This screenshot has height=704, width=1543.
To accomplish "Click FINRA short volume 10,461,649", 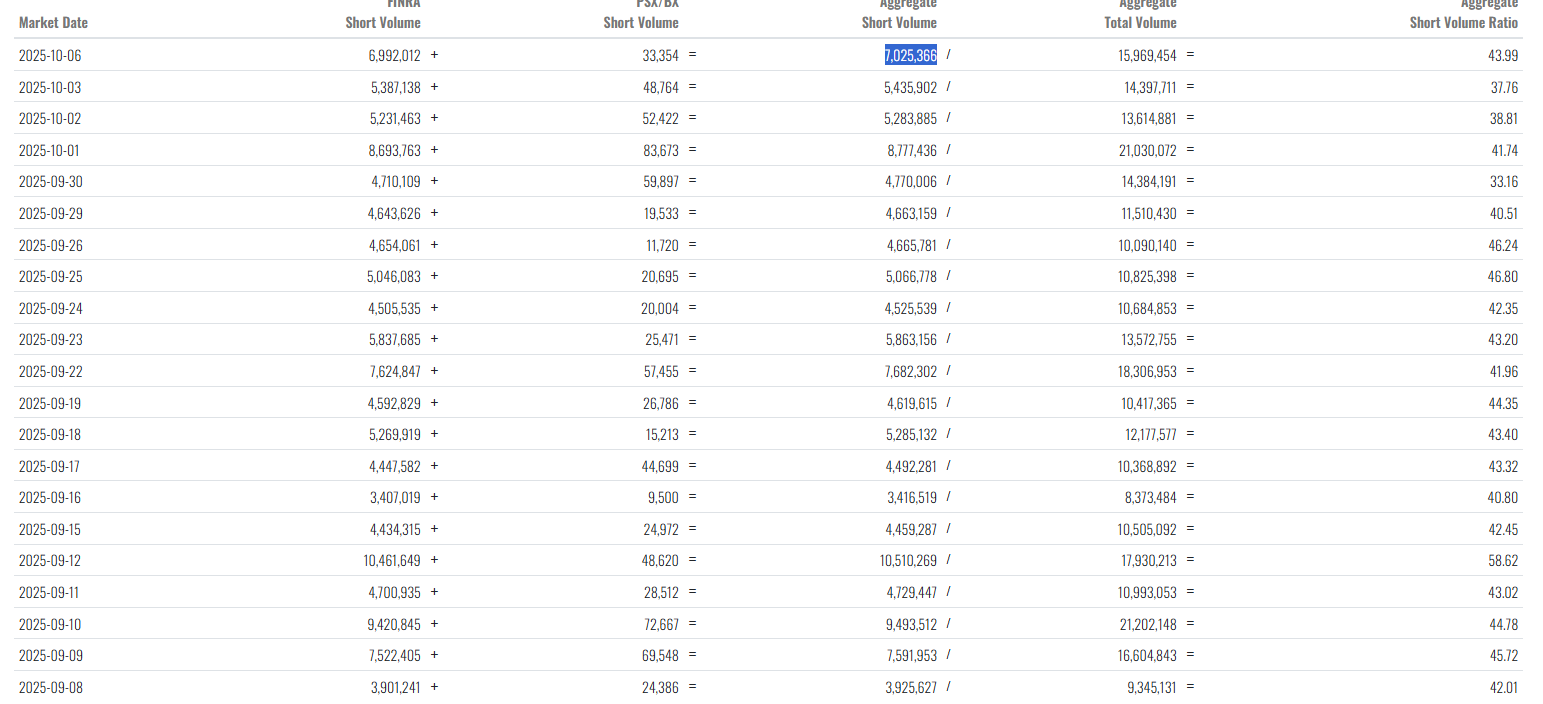I will (392, 562).
